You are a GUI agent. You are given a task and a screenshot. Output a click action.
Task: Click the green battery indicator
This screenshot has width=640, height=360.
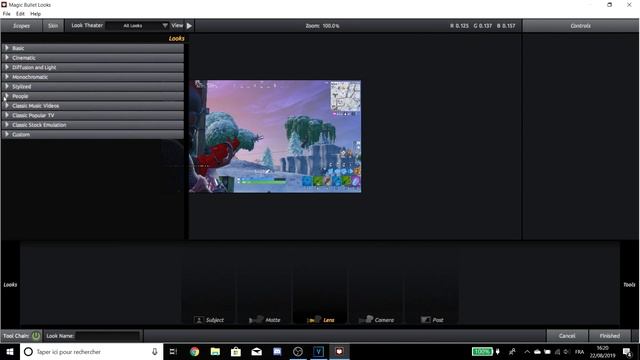click(x=482, y=352)
